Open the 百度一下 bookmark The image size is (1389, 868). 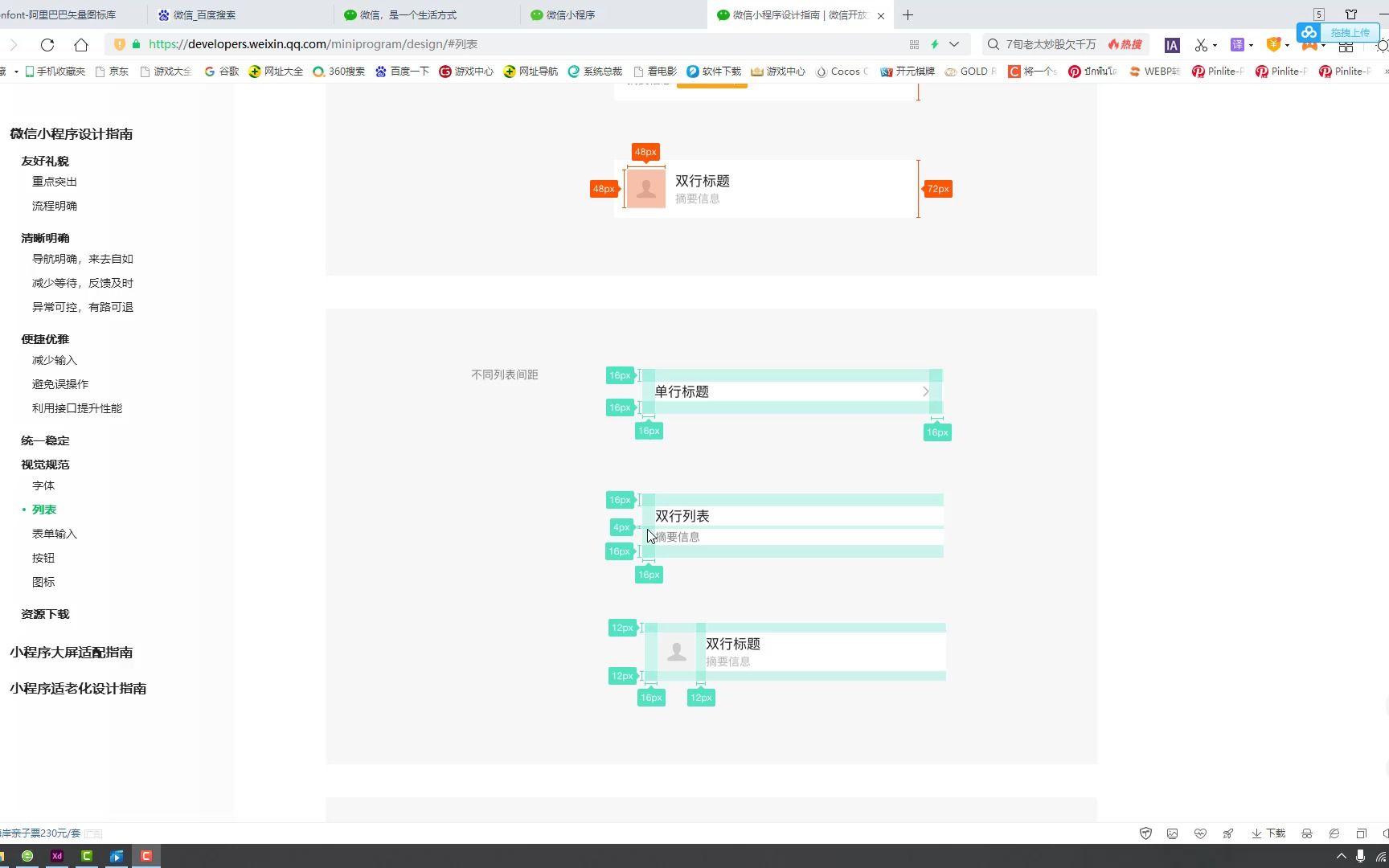[x=402, y=72]
